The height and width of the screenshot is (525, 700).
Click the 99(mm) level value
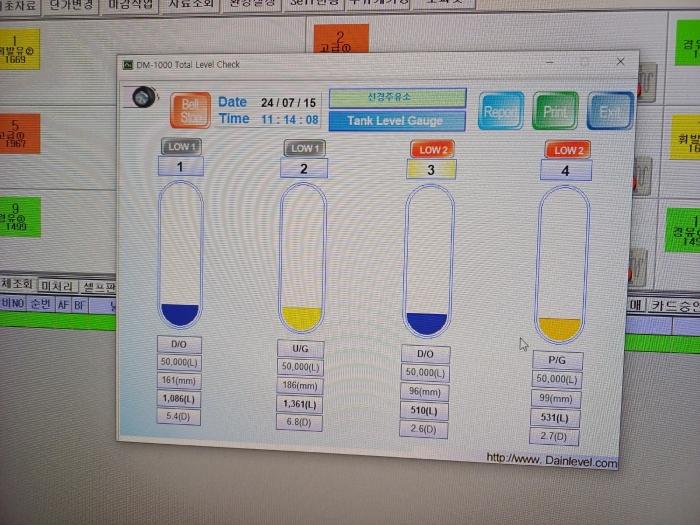pos(556,398)
